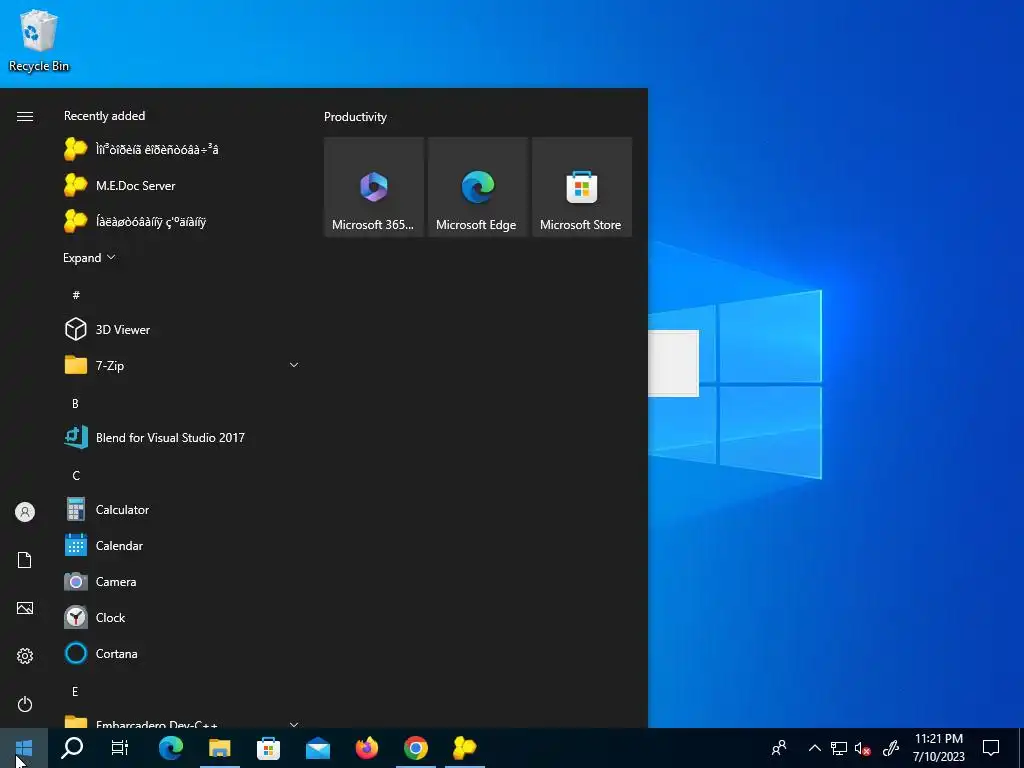The width and height of the screenshot is (1024, 768).
Task: Open notification Action Center
Action: click(991, 748)
